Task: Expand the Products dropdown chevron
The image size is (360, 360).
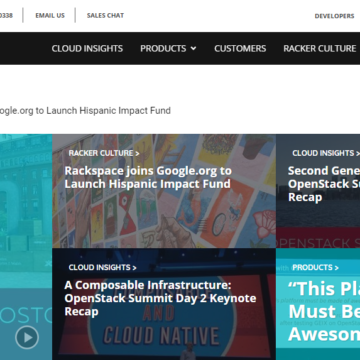Action: (193, 49)
